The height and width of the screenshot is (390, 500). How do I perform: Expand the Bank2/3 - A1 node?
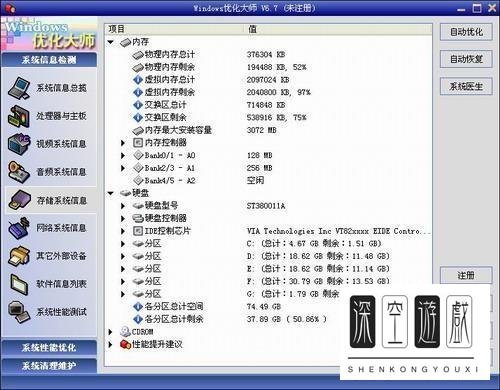pos(123,168)
